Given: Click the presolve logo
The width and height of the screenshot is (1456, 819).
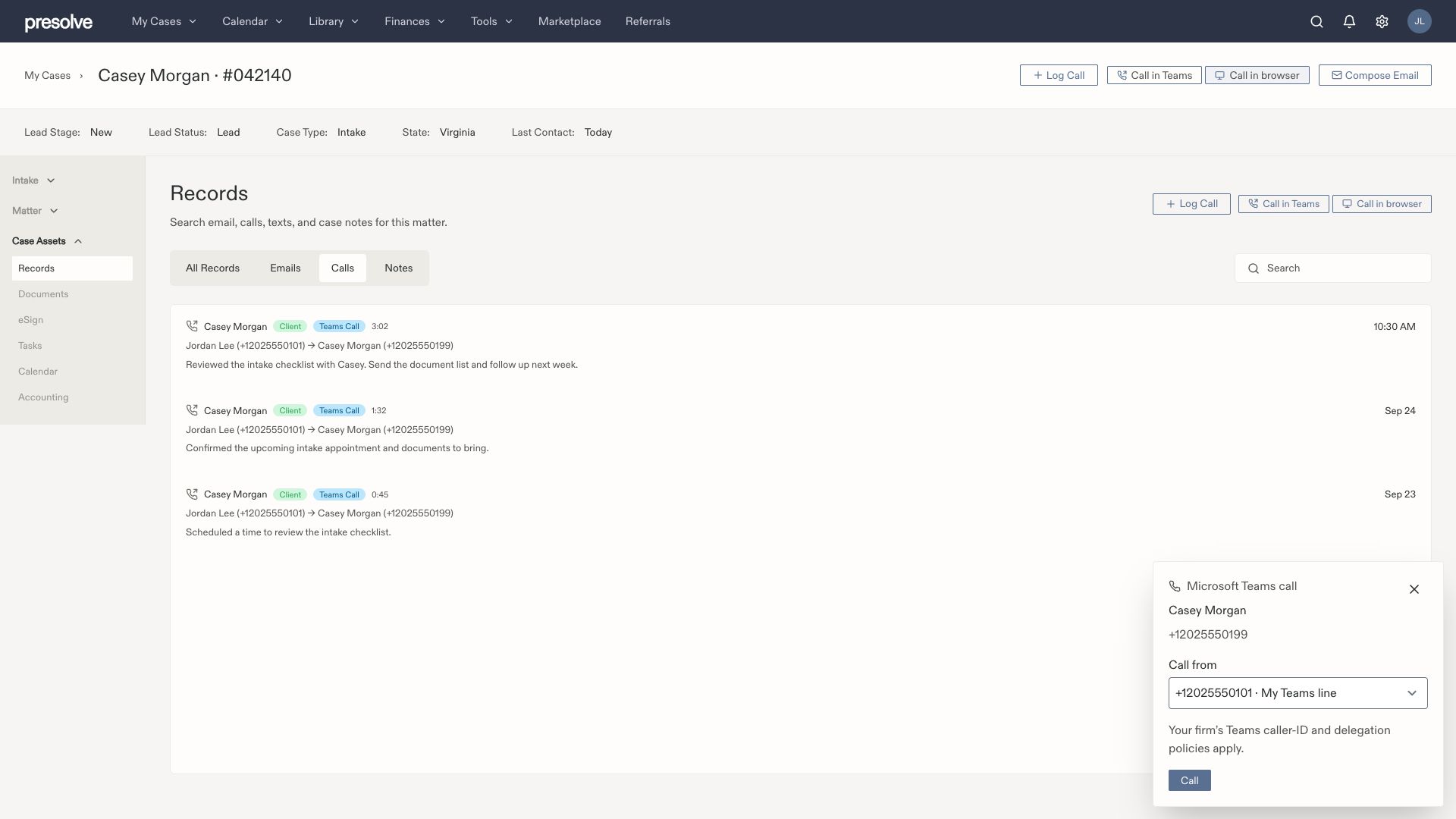Looking at the screenshot, I should coord(58,22).
